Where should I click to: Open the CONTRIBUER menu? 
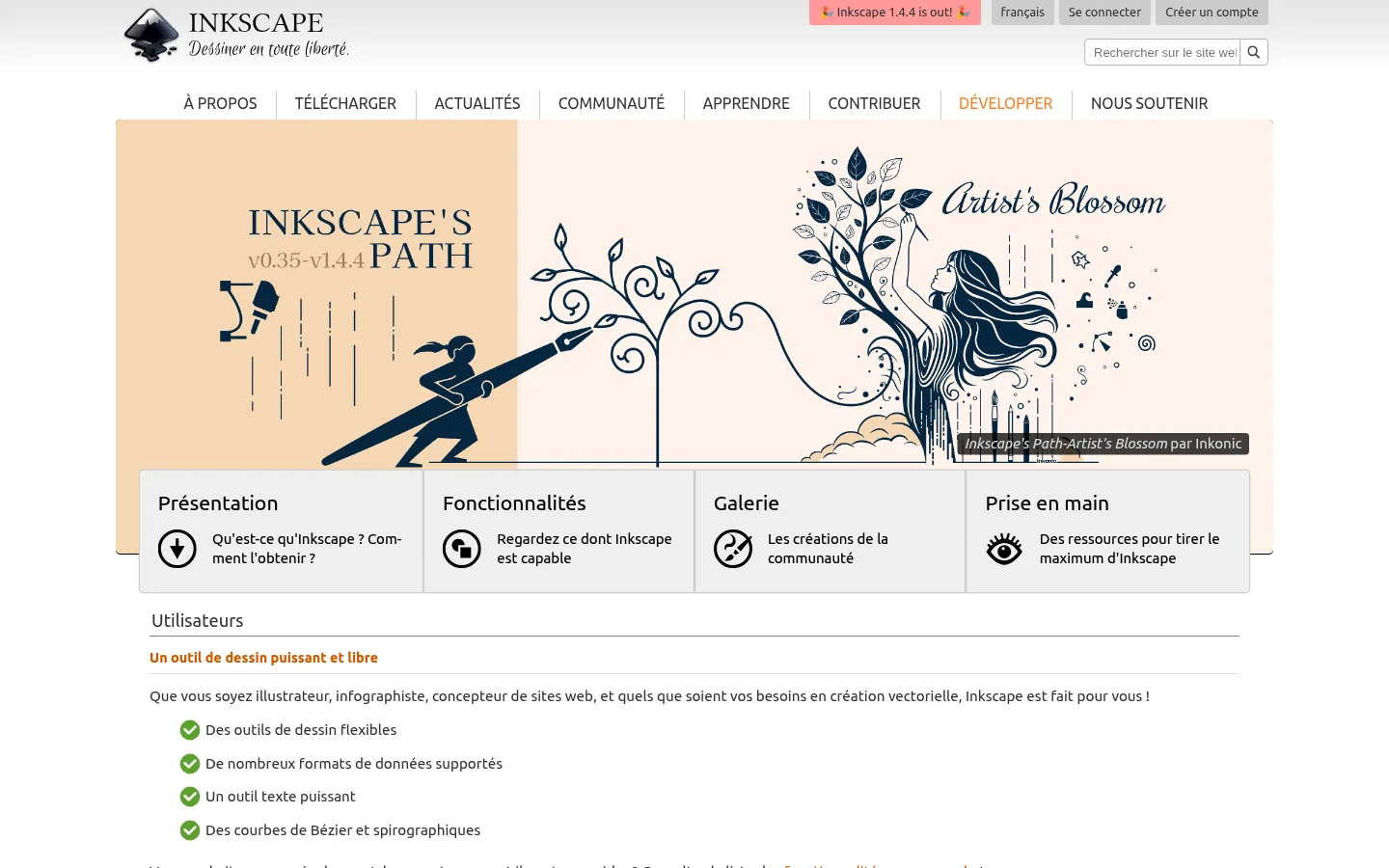[874, 103]
